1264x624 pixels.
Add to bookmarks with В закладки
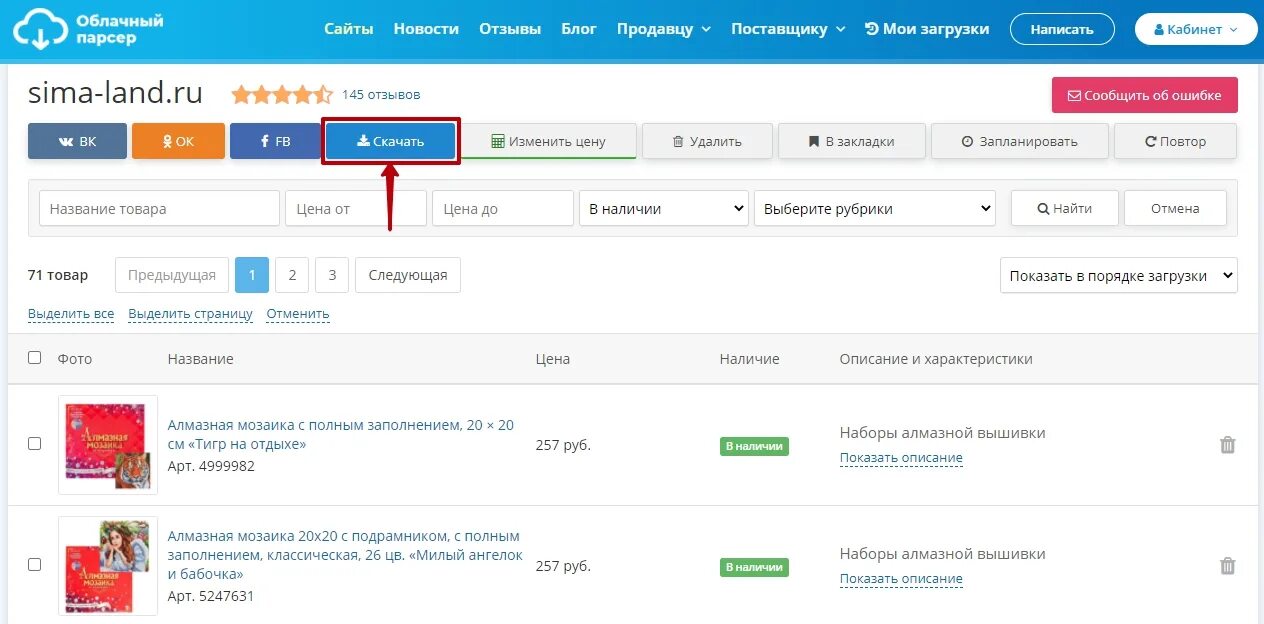851,141
